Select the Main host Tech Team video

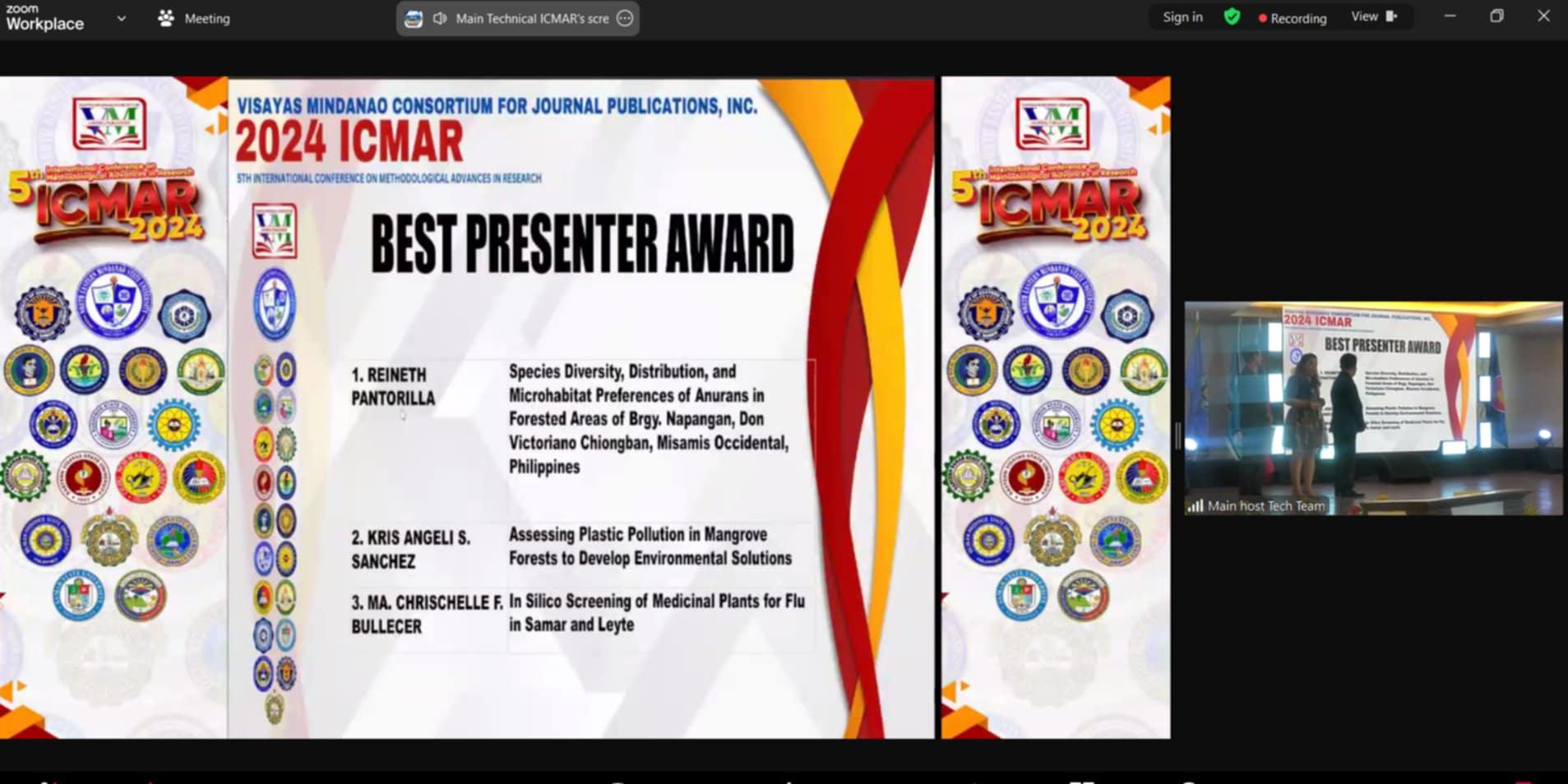tap(1373, 408)
